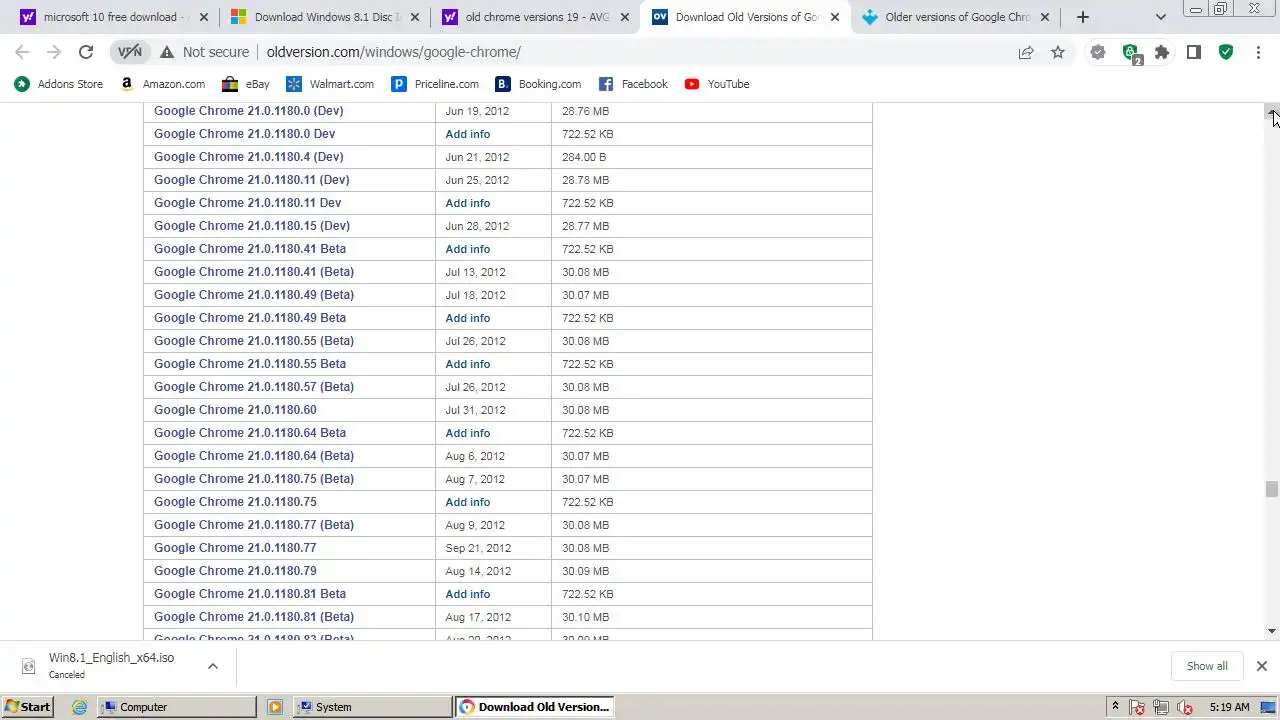Image resolution: width=1280 pixels, height=720 pixels.
Task: Click Add info for Chrome 21.0.1180.81 Beta
Action: (467, 594)
